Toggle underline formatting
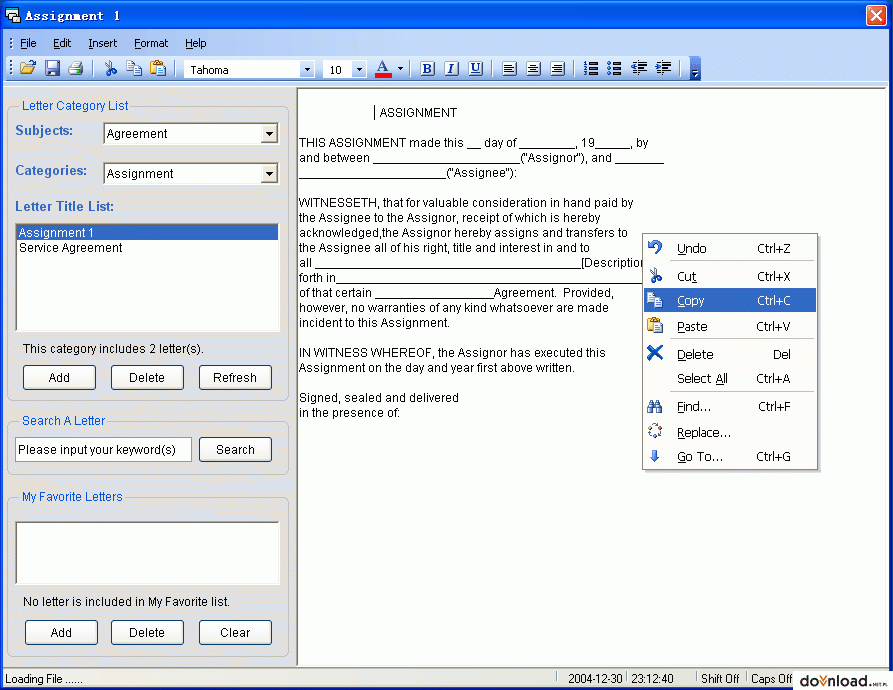Image resolution: width=893 pixels, height=690 pixels. pos(476,69)
